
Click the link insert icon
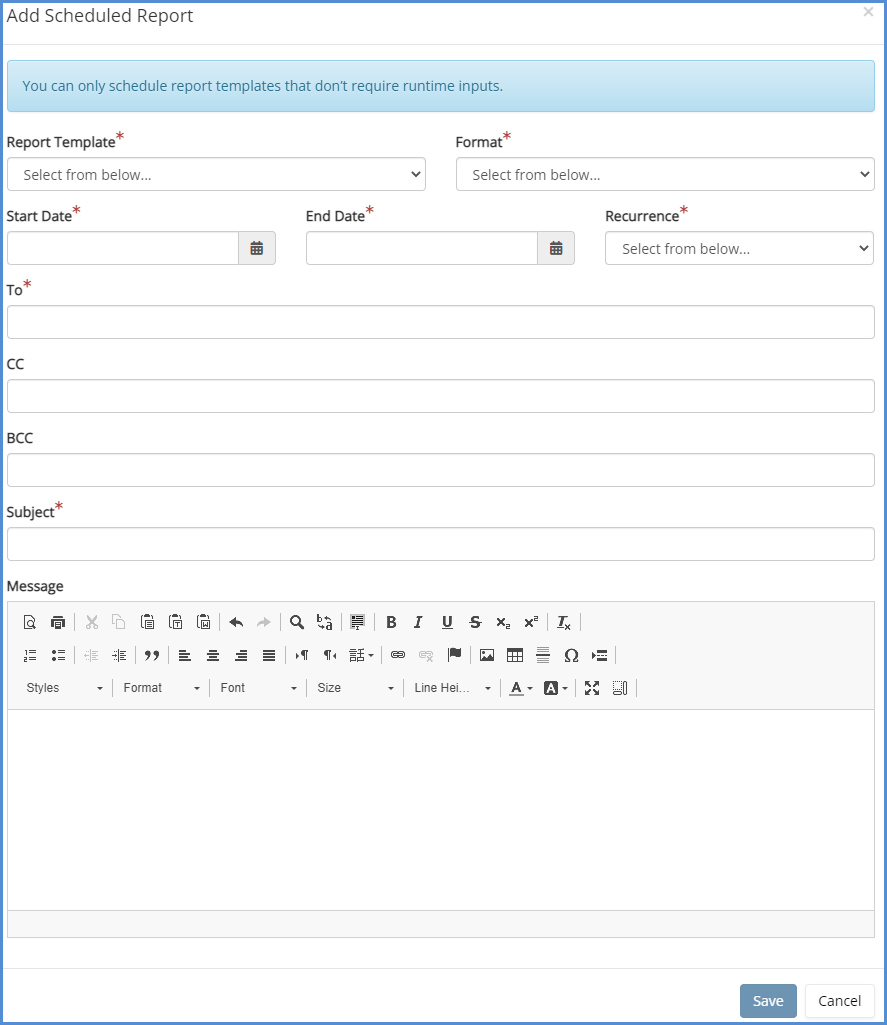tap(398, 655)
